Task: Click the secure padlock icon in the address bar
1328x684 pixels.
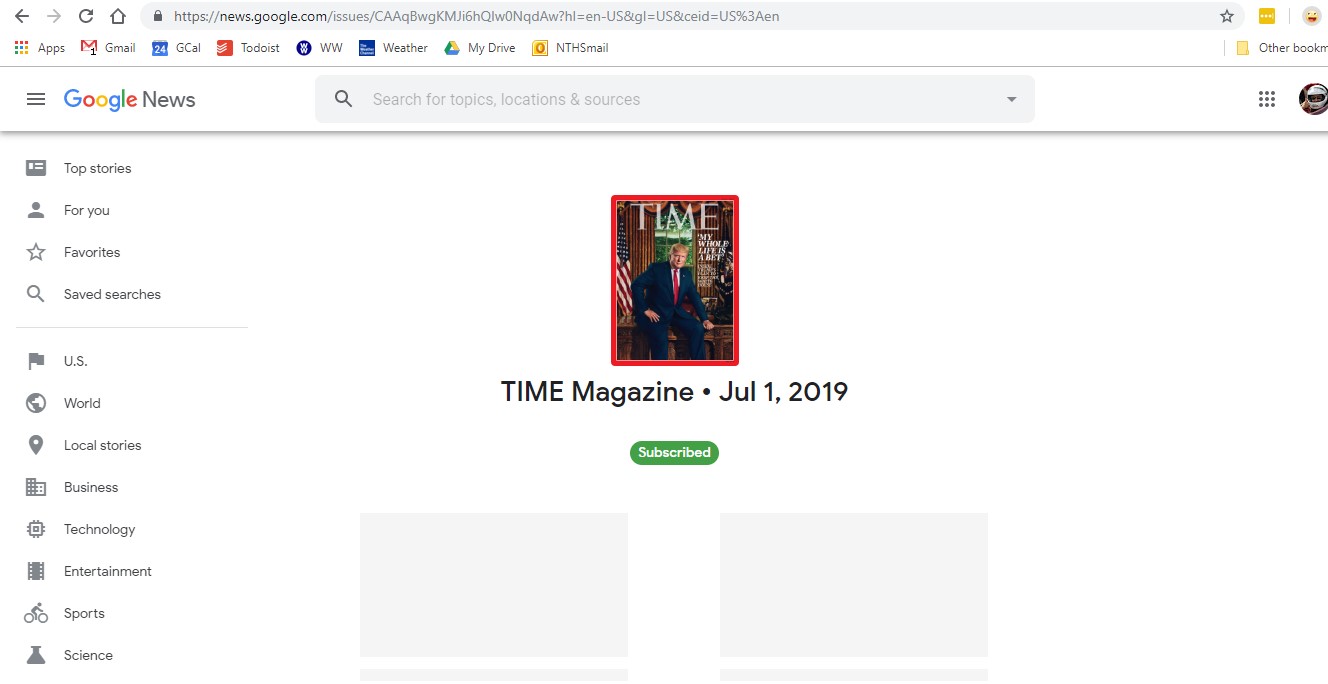Action: tap(157, 16)
